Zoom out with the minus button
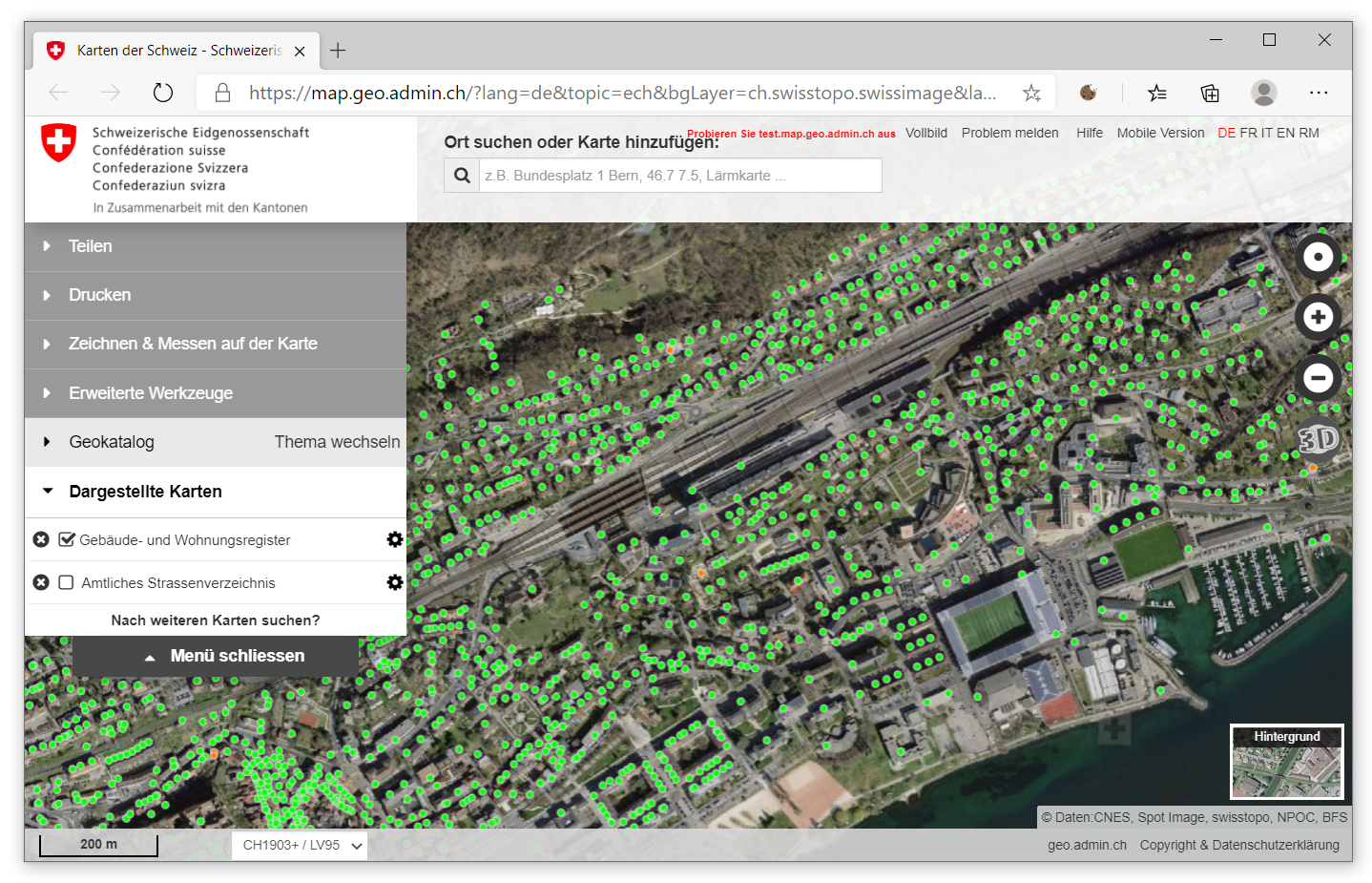Screen dimensions: 1372x883 point(1318,378)
